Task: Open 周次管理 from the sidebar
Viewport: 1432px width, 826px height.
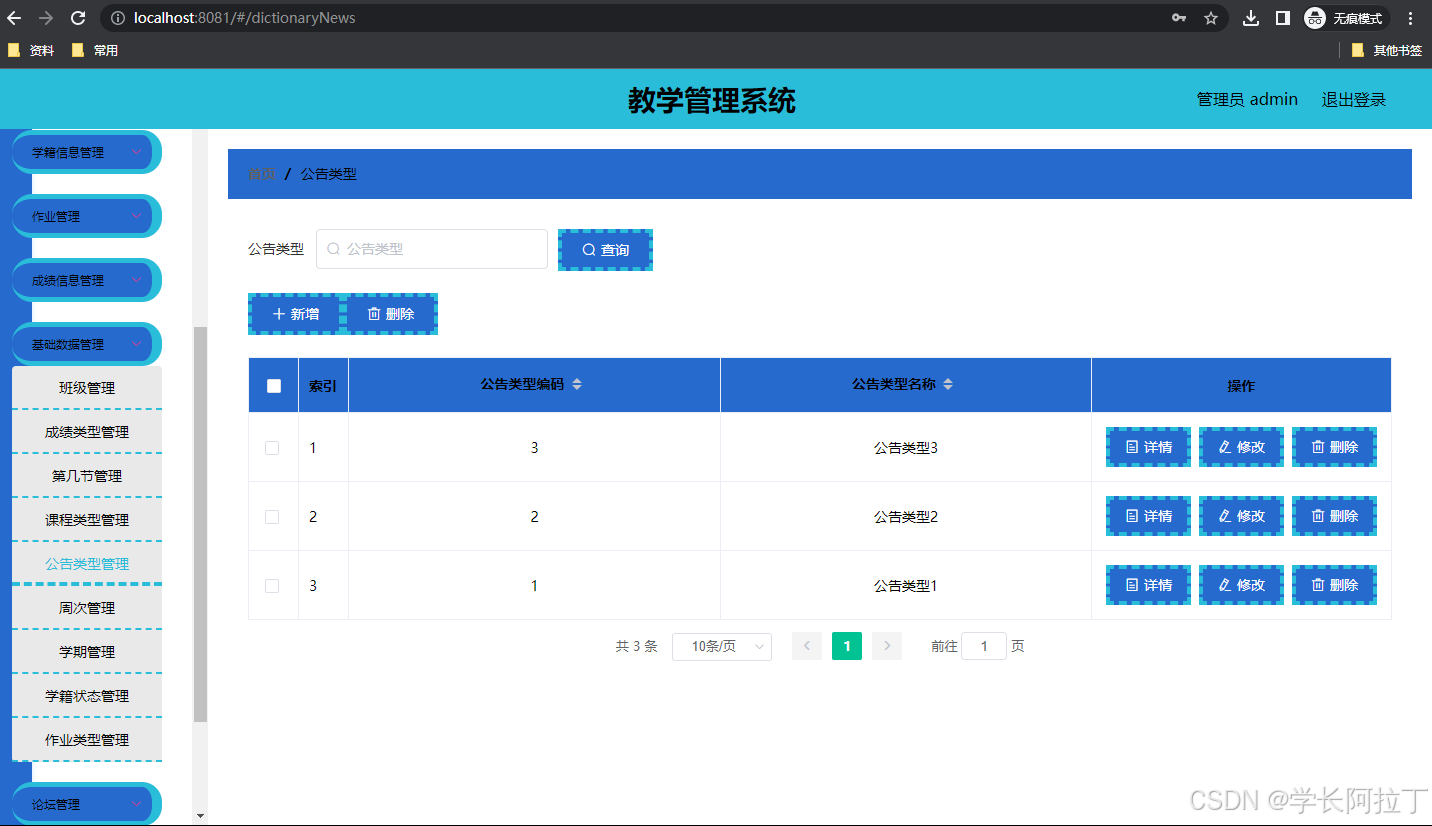Action: tap(86, 607)
